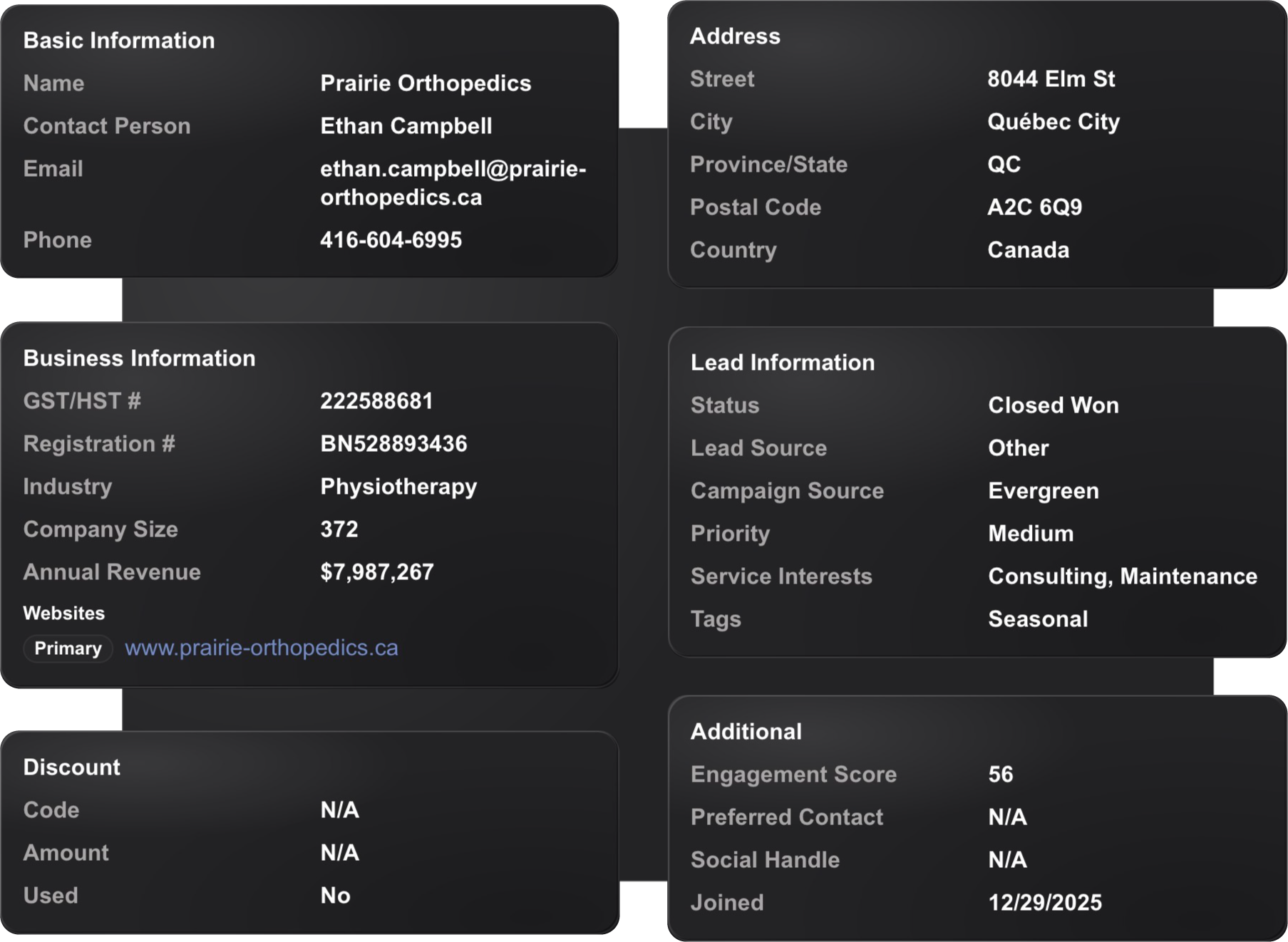
Task: Click the postal code A2C 6Q9
Action: pos(1034,207)
